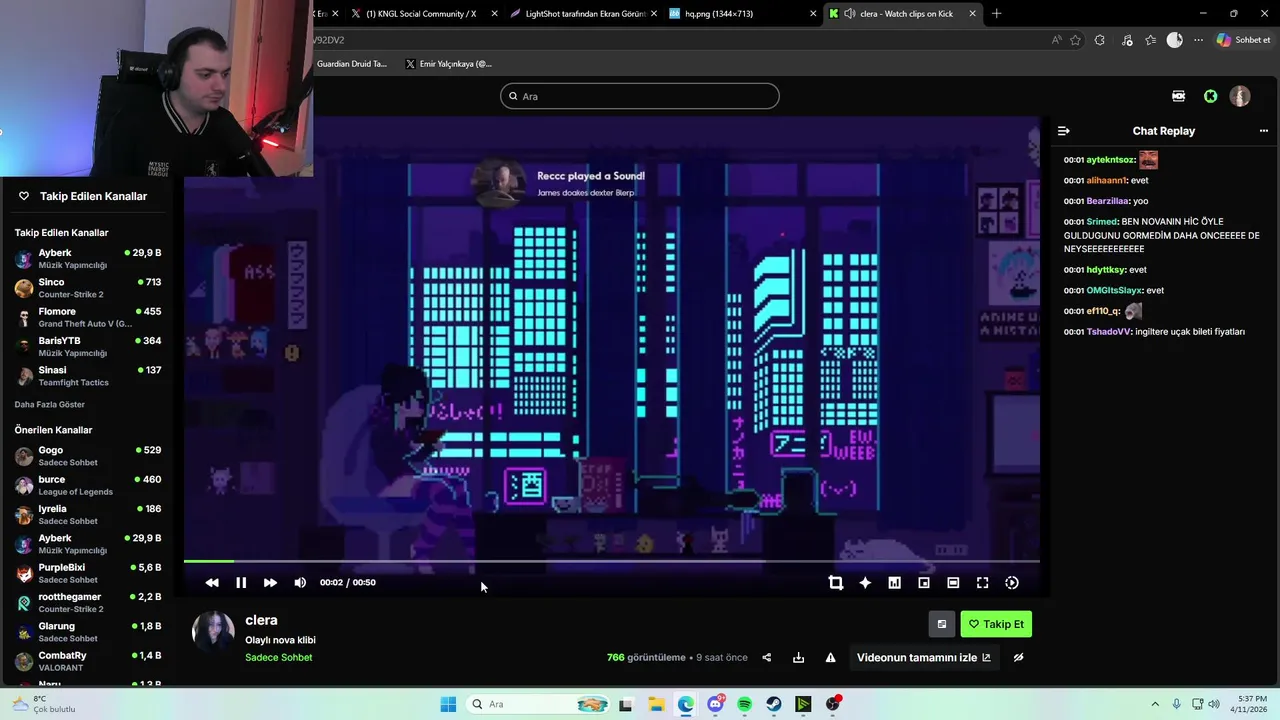Collapse the Chat Replay panel arrow
Viewport: 1280px width, 720px height.
[1064, 131]
